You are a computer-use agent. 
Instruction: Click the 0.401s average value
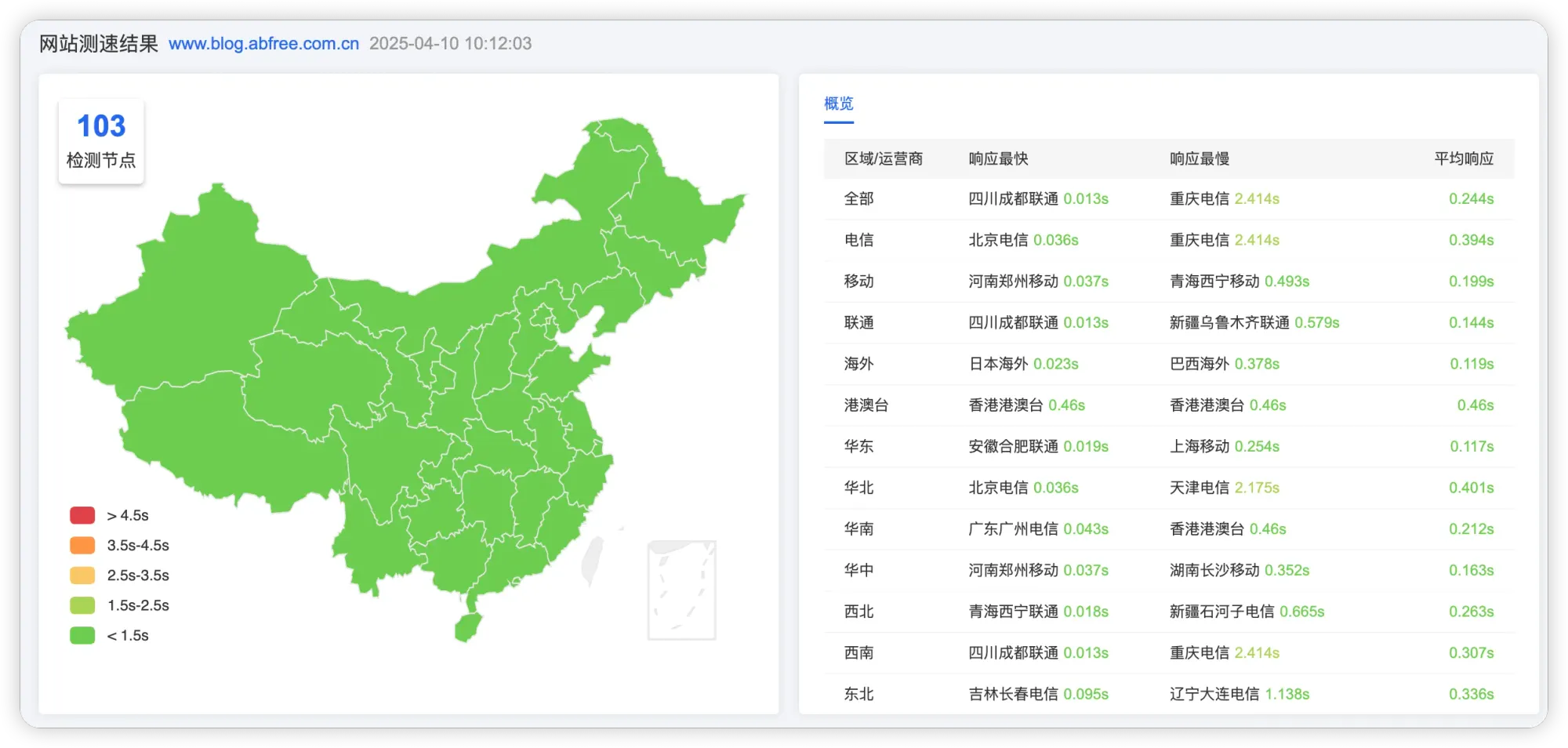tap(1471, 488)
